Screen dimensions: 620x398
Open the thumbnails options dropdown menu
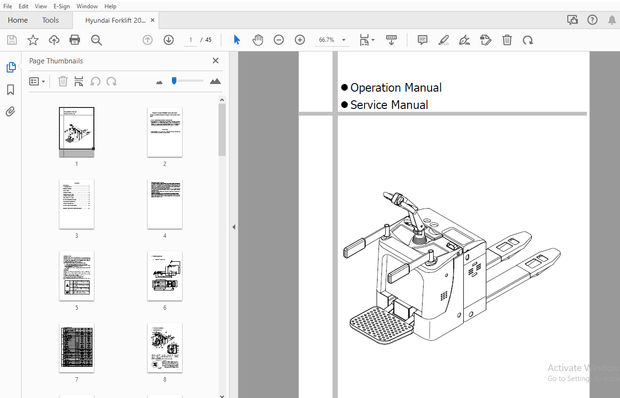(37, 81)
